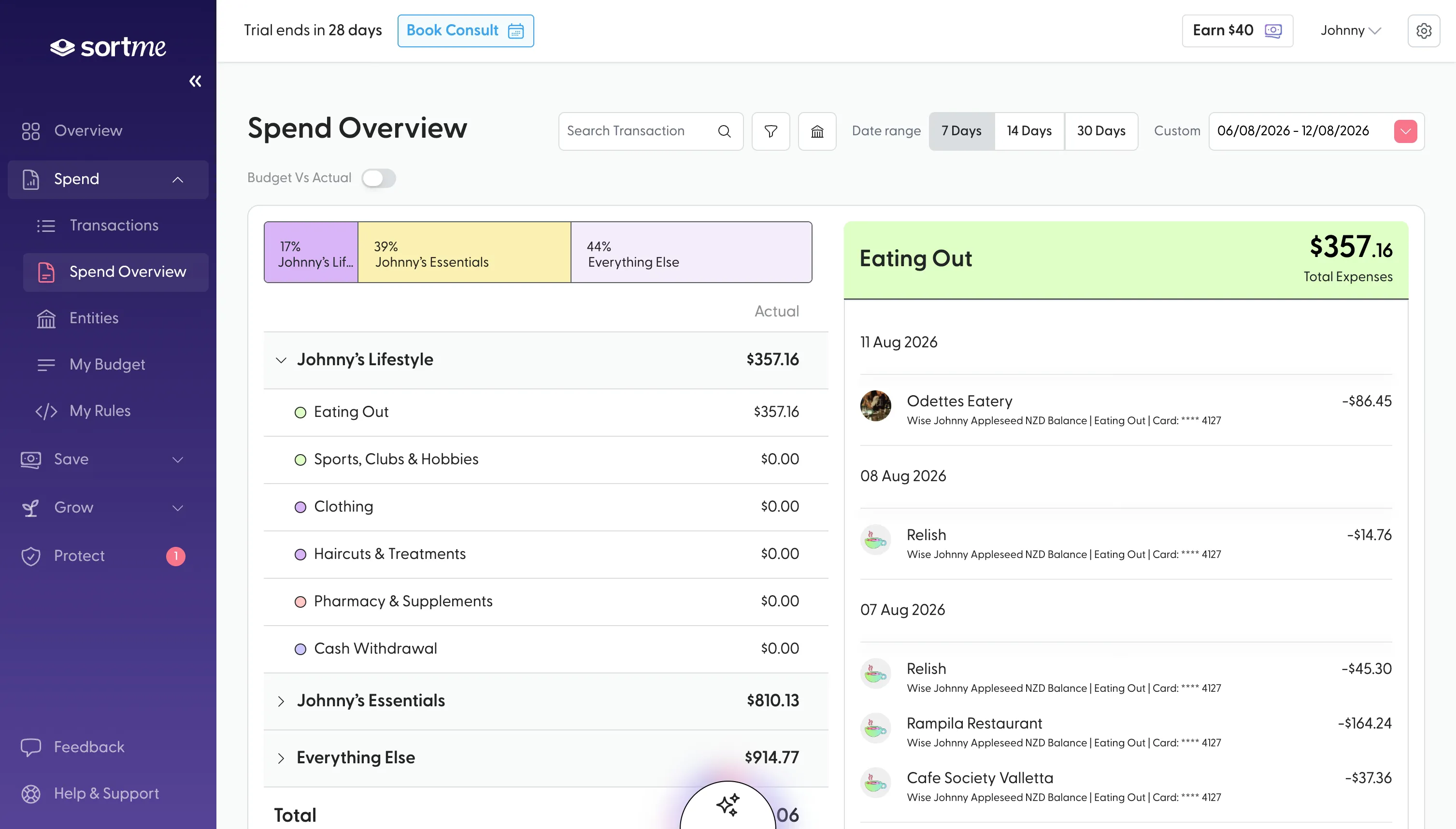Open the Overview grid icon
1456x829 pixels.
[31, 131]
